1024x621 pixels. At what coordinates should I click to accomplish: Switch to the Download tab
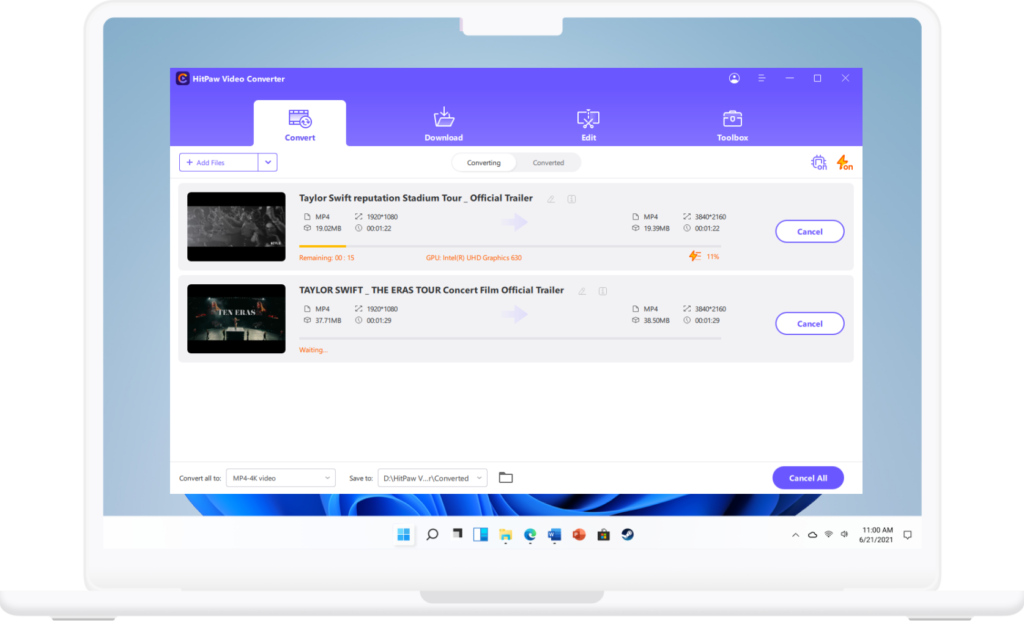[x=443, y=125]
